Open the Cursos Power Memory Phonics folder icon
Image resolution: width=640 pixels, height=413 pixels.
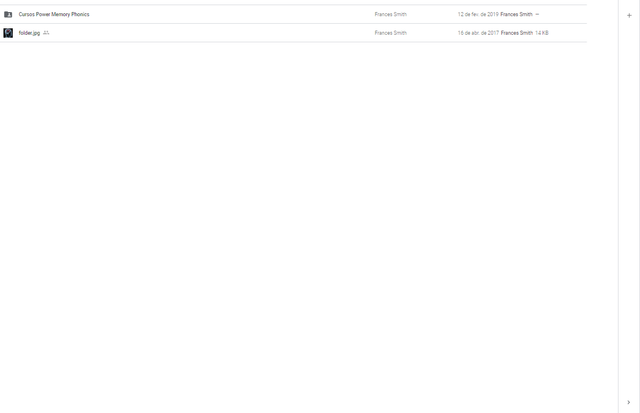tap(8, 14)
